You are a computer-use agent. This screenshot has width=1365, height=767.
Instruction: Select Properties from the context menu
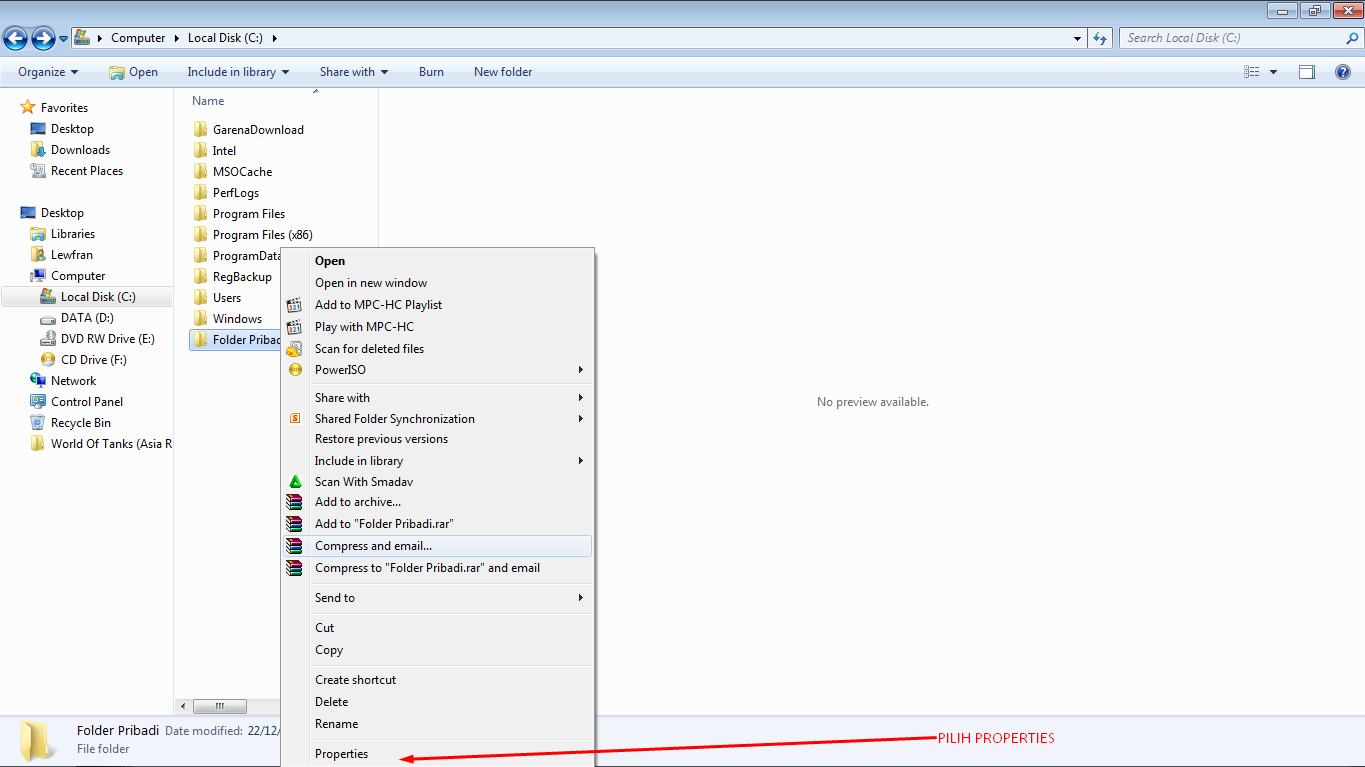341,753
